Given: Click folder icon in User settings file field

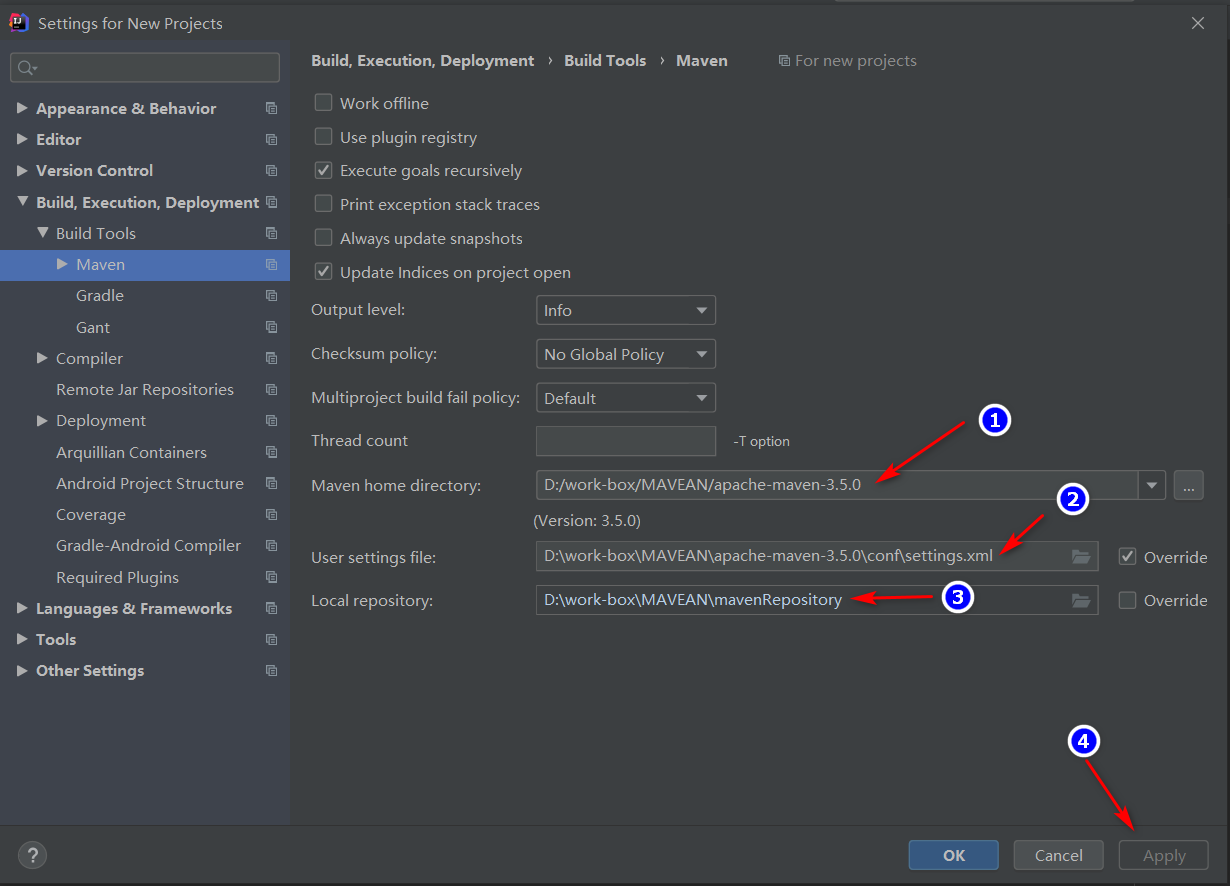Looking at the screenshot, I should [x=1081, y=557].
